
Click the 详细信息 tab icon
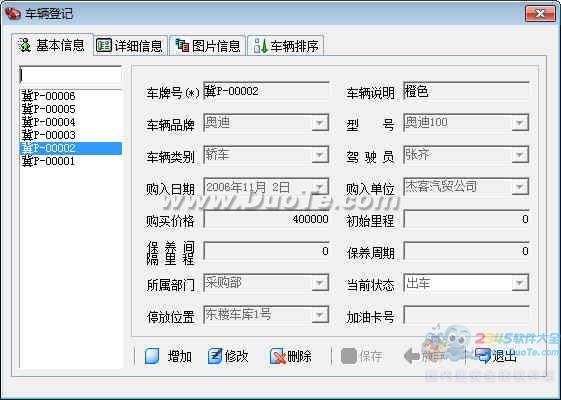[x=104, y=45]
